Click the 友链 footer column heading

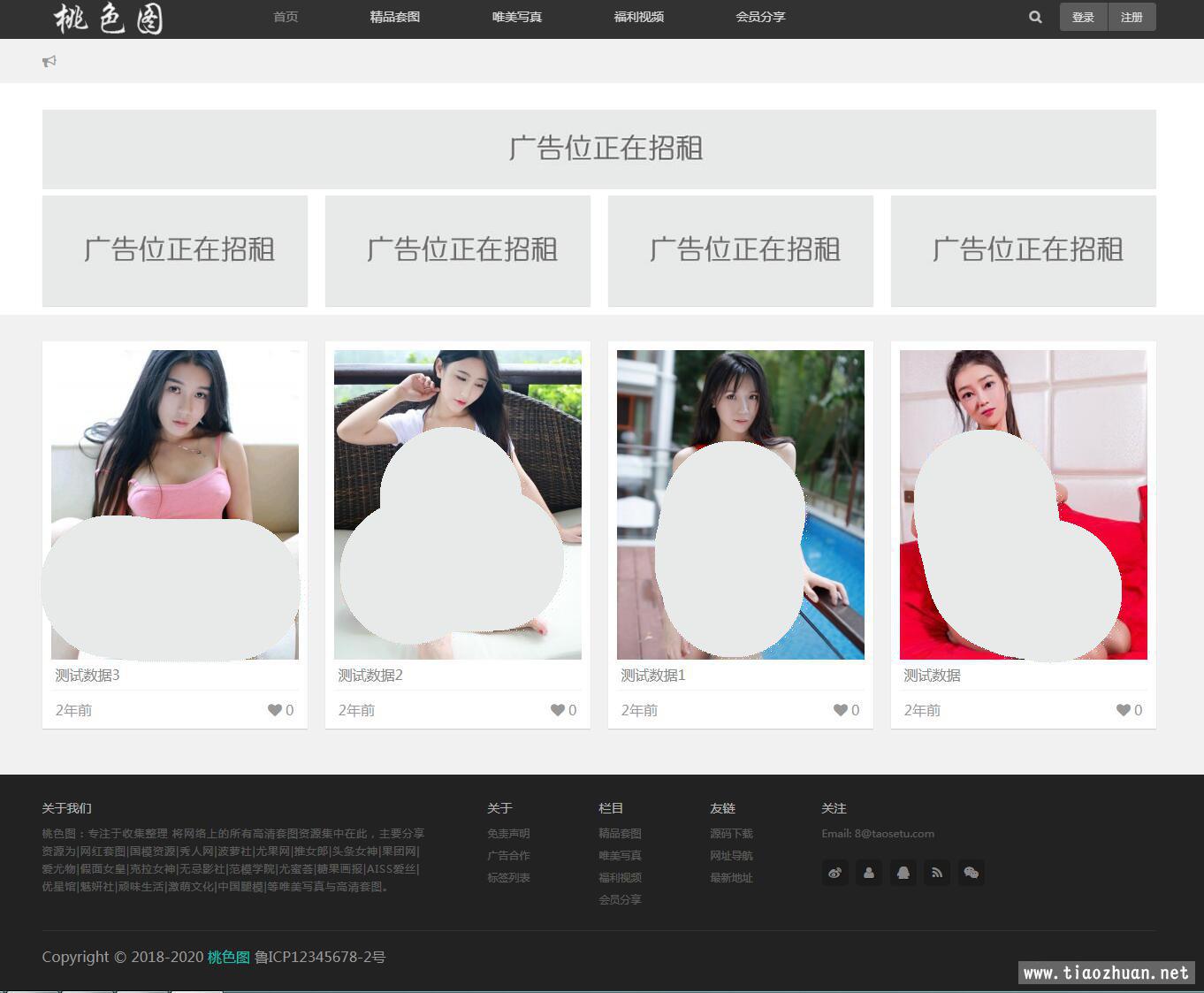tap(722, 808)
